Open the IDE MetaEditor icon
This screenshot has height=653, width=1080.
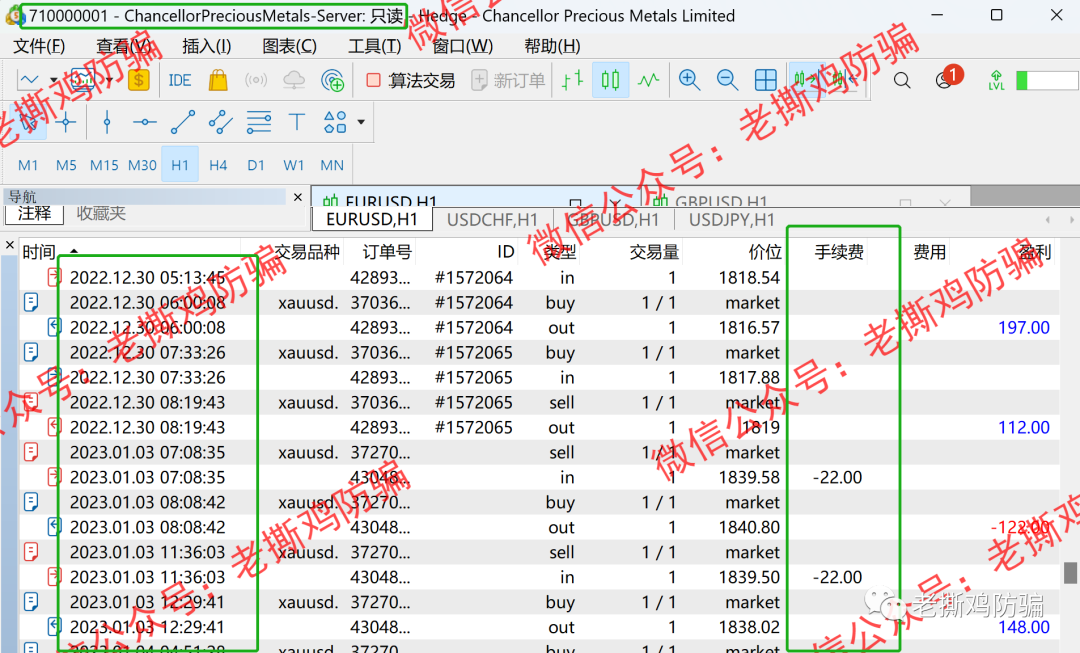180,81
